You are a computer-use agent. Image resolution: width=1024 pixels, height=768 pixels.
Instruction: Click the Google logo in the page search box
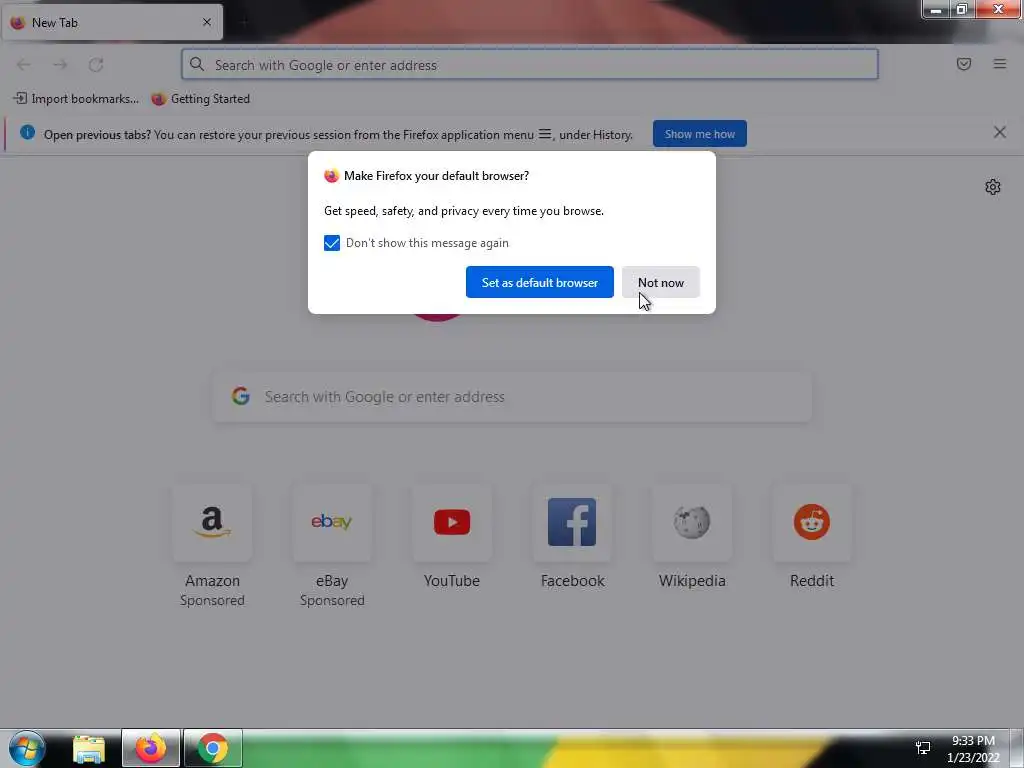tap(240, 396)
